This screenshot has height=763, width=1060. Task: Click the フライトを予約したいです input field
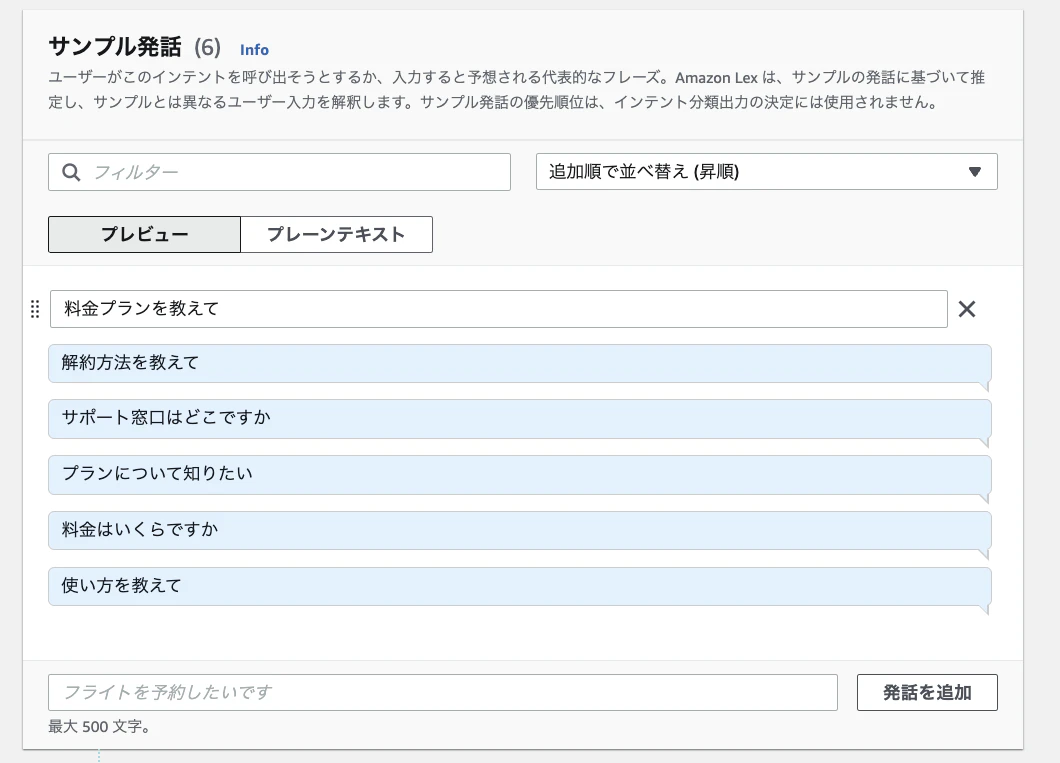click(443, 692)
